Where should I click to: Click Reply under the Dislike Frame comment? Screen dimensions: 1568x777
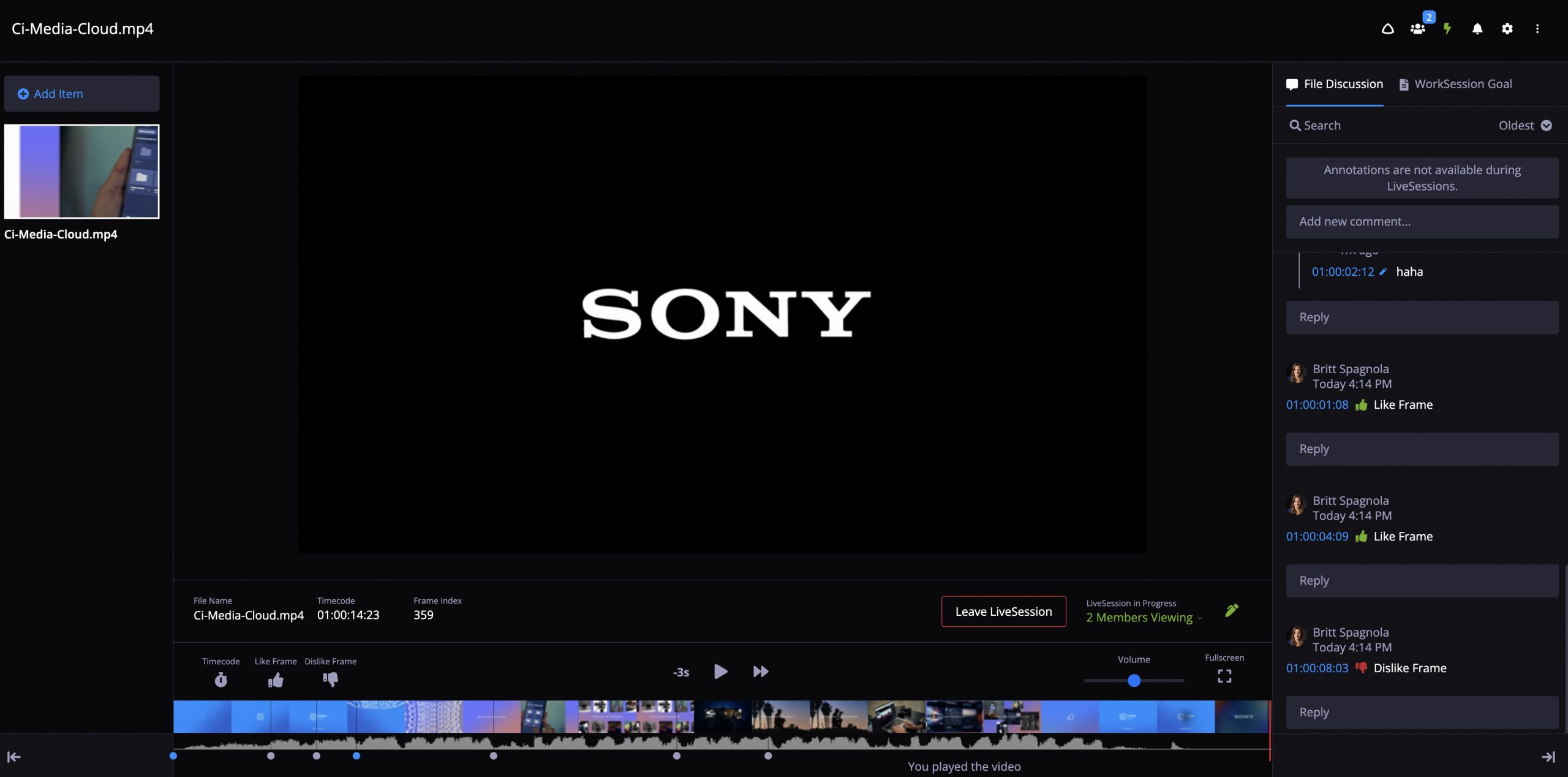tap(1422, 713)
